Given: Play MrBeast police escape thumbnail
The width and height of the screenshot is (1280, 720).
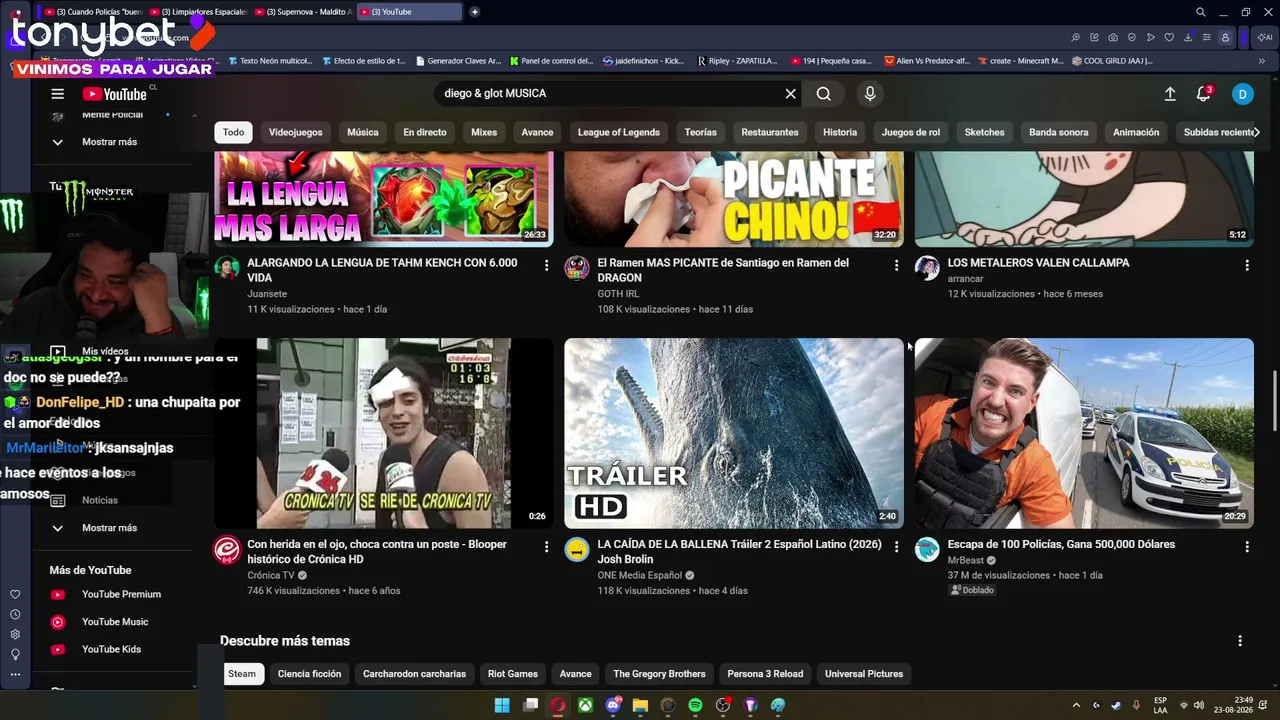Looking at the screenshot, I should coord(1084,433).
